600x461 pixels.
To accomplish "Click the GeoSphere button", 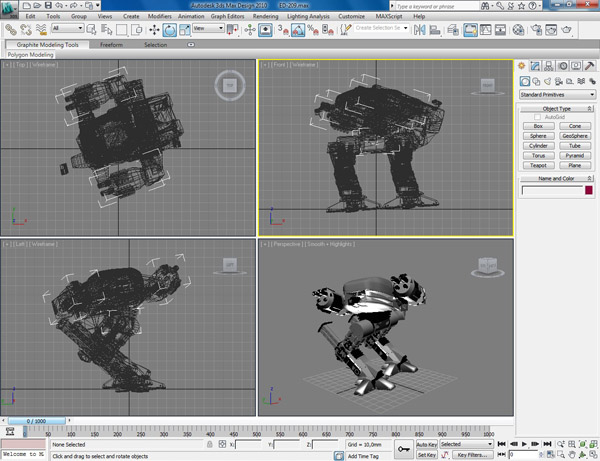I will [x=574, y=136].
